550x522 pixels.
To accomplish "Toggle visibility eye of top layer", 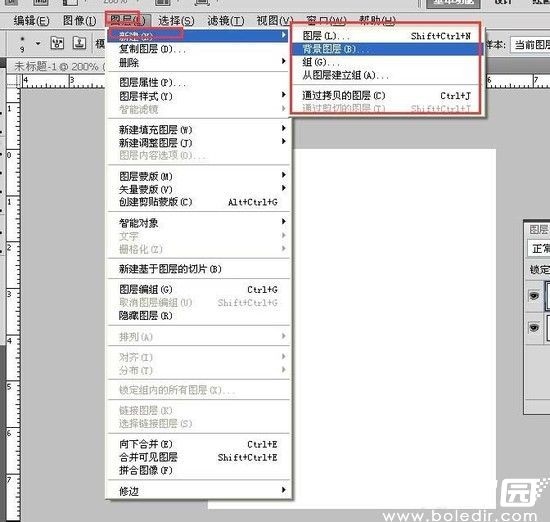I will pos(534,296).
